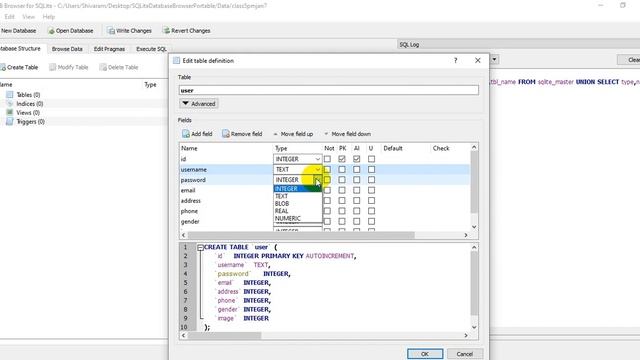Click the New Database button
Screen dimensions: 640x360
click(18, 31)
